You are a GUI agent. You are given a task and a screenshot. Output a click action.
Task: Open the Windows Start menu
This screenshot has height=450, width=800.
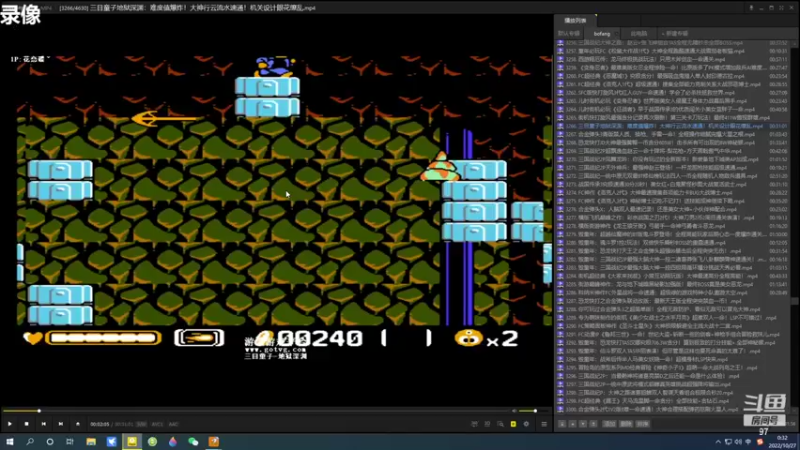click(10, 441)
